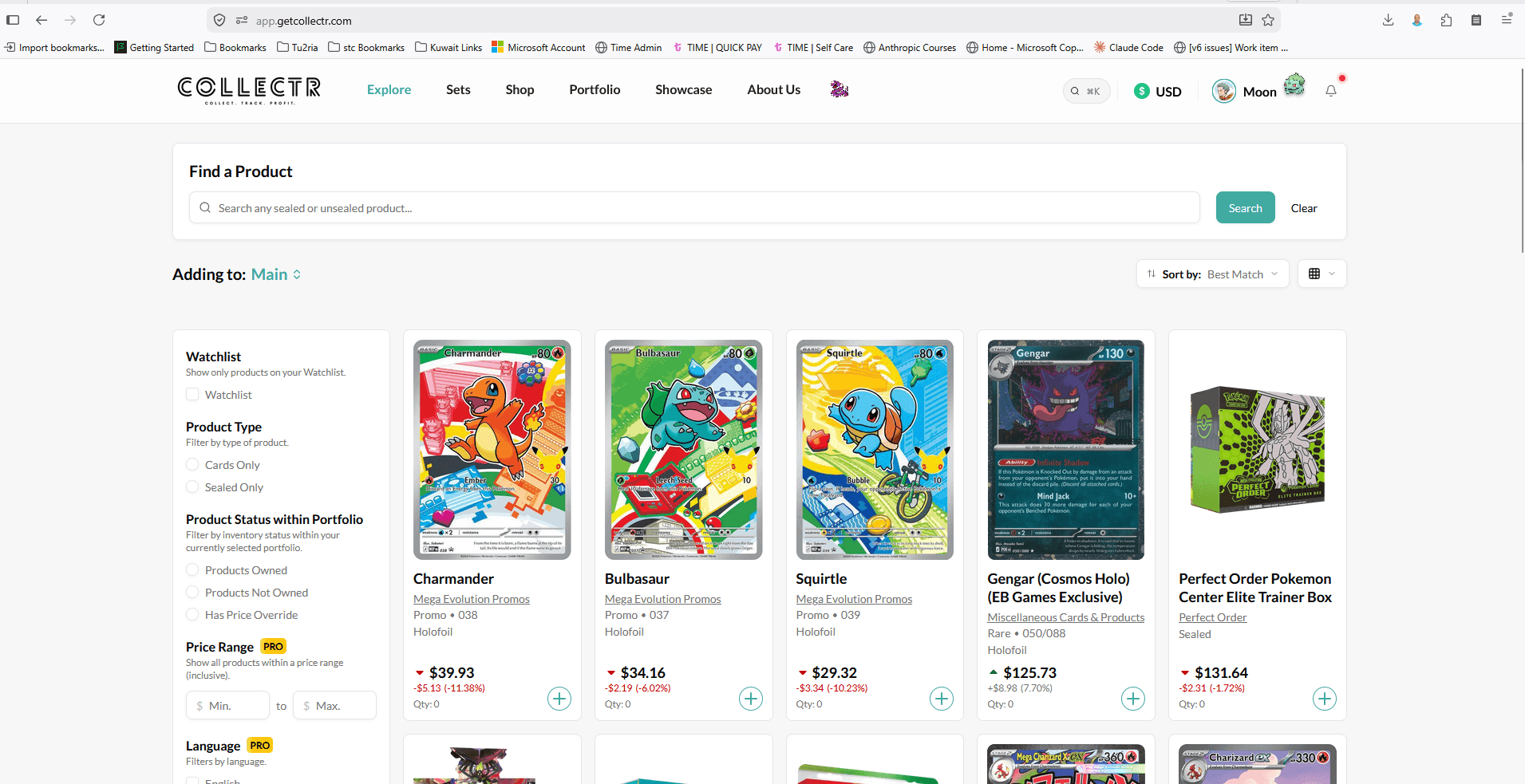Viewport: 1525px width, 784px height.
Task: Open the Showcase page
Action: click(x=684, y=89)
